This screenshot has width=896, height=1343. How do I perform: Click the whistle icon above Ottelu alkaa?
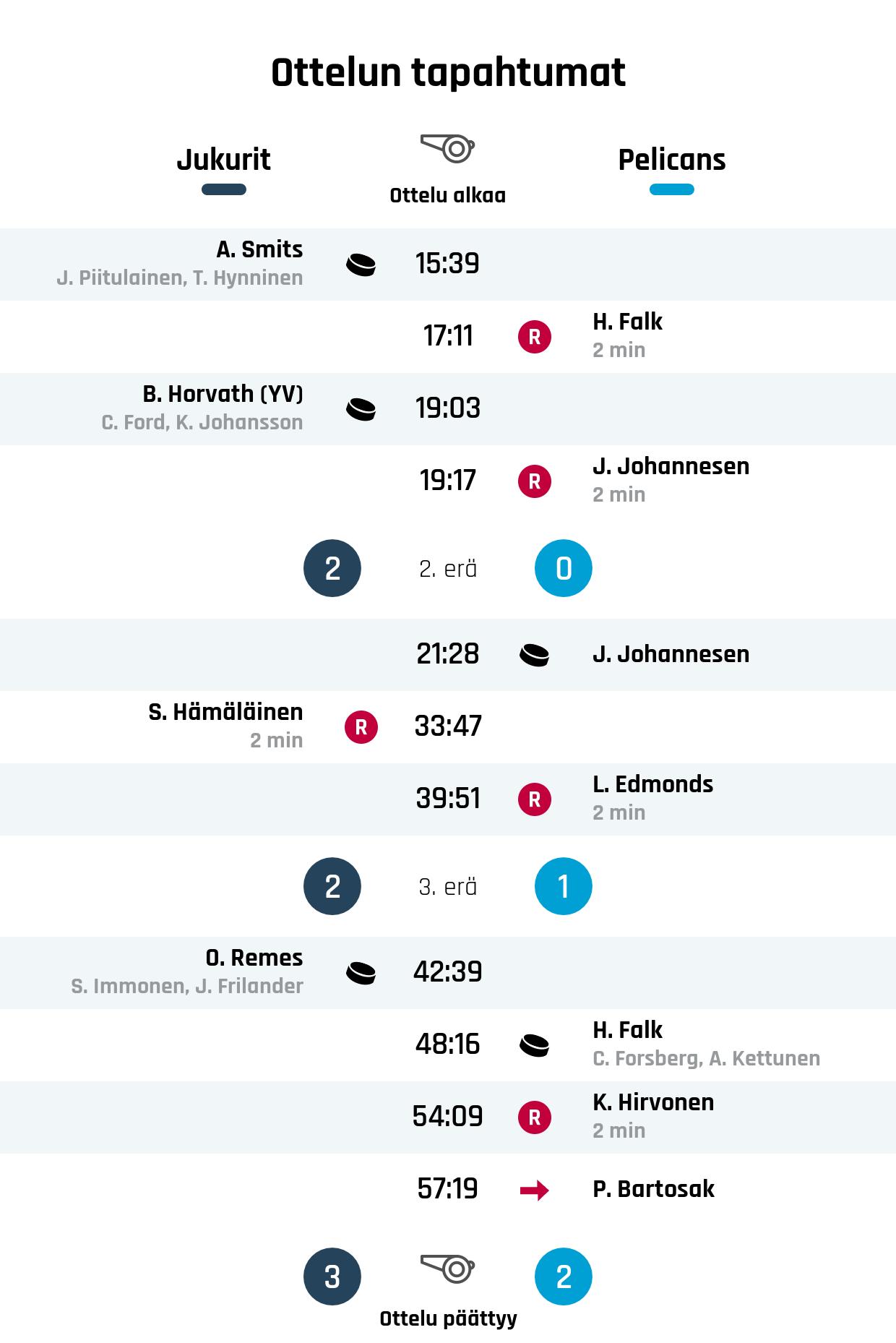447,148
